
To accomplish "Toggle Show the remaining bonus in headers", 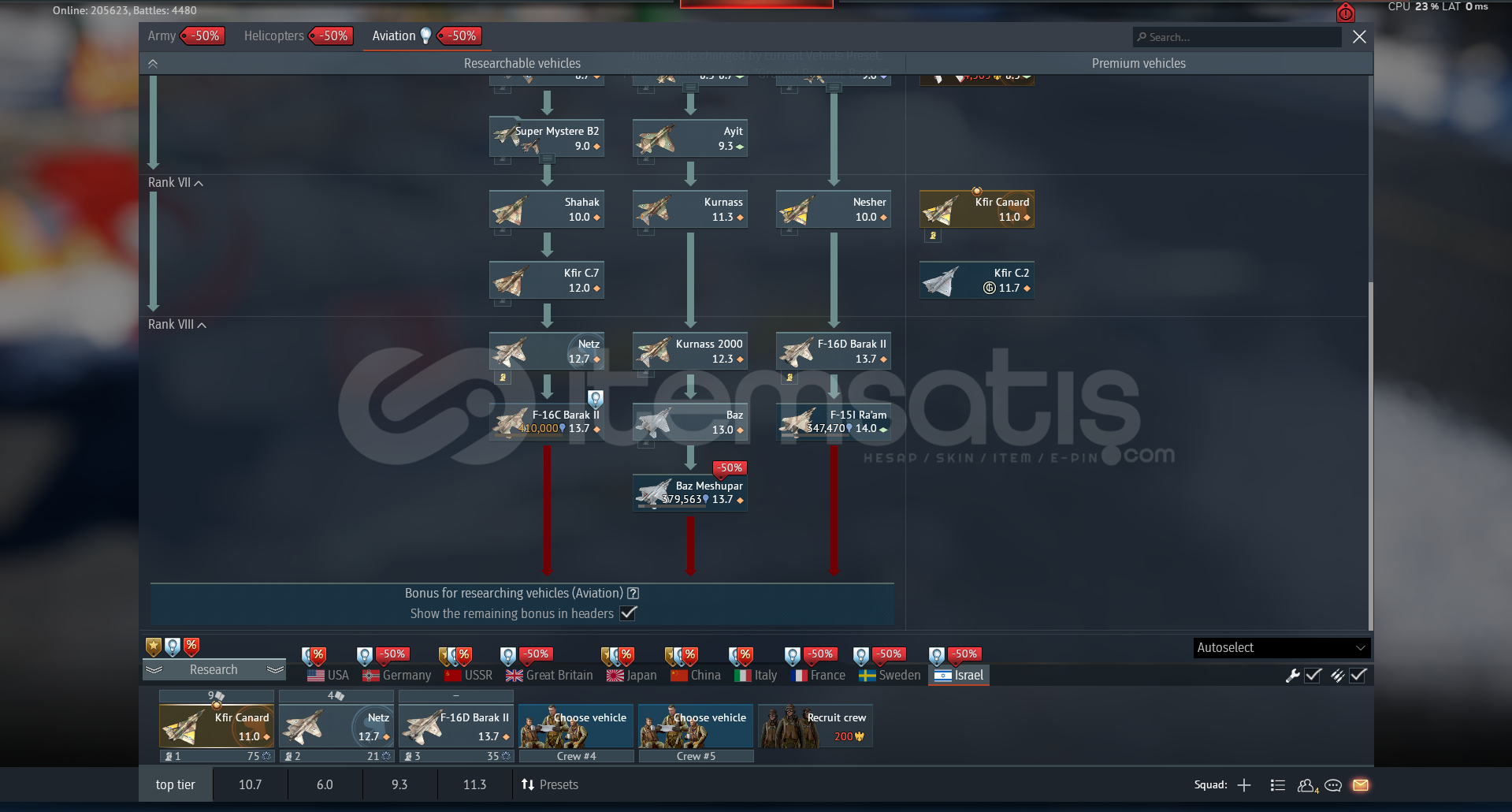I will tap(628, 613).
